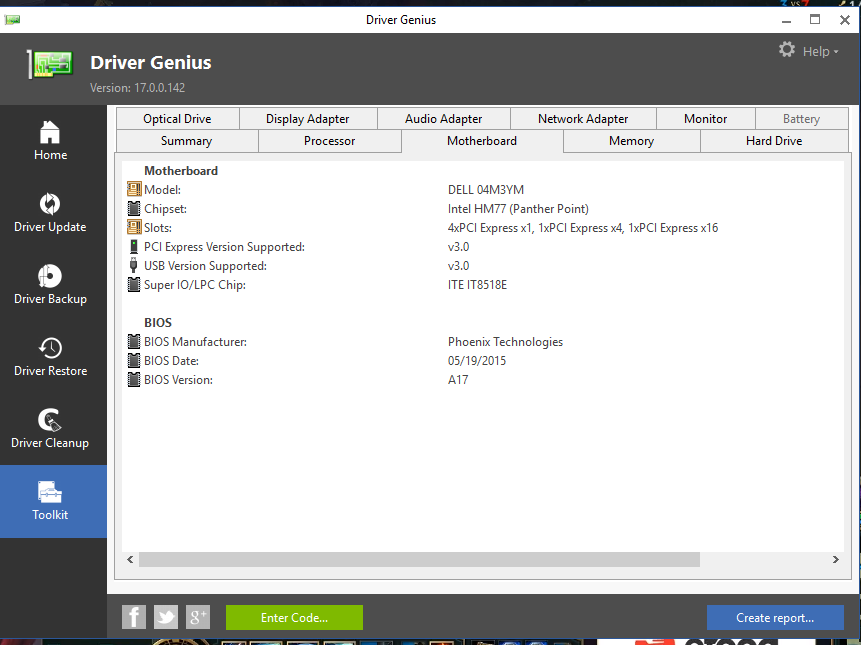Screen dimensions: 861x645
Task: Switch to the Network Adapter tab
Action: coord(583,119)
